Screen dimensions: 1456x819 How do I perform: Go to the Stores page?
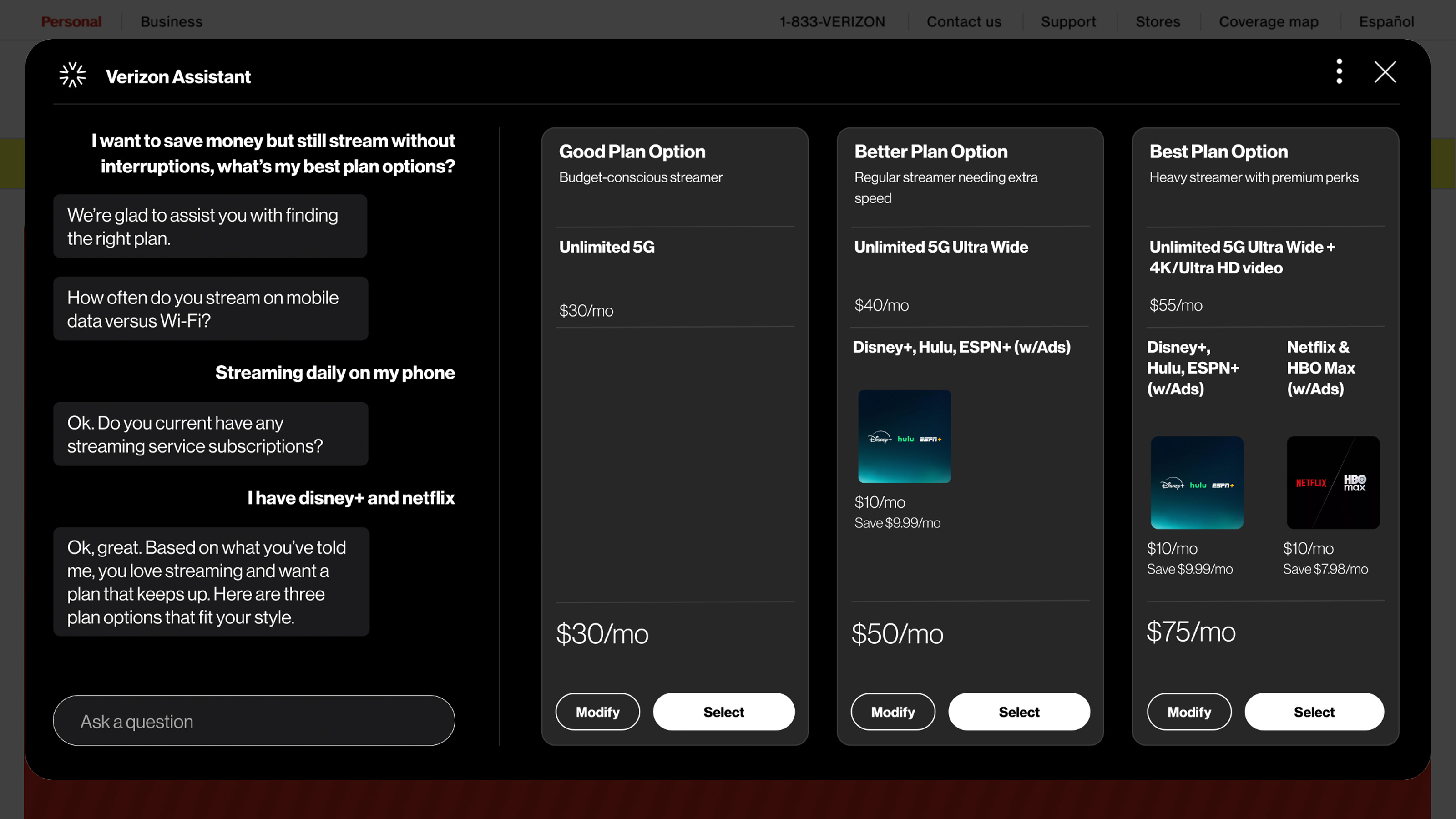(x=1158, y=21)
